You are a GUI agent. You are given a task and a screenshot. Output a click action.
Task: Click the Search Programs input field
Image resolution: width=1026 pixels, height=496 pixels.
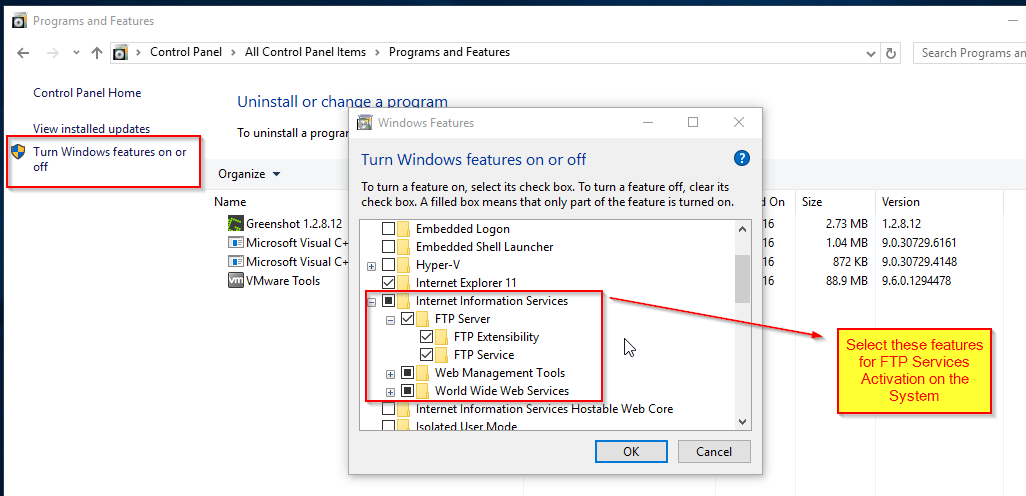[x=970, y=53]
